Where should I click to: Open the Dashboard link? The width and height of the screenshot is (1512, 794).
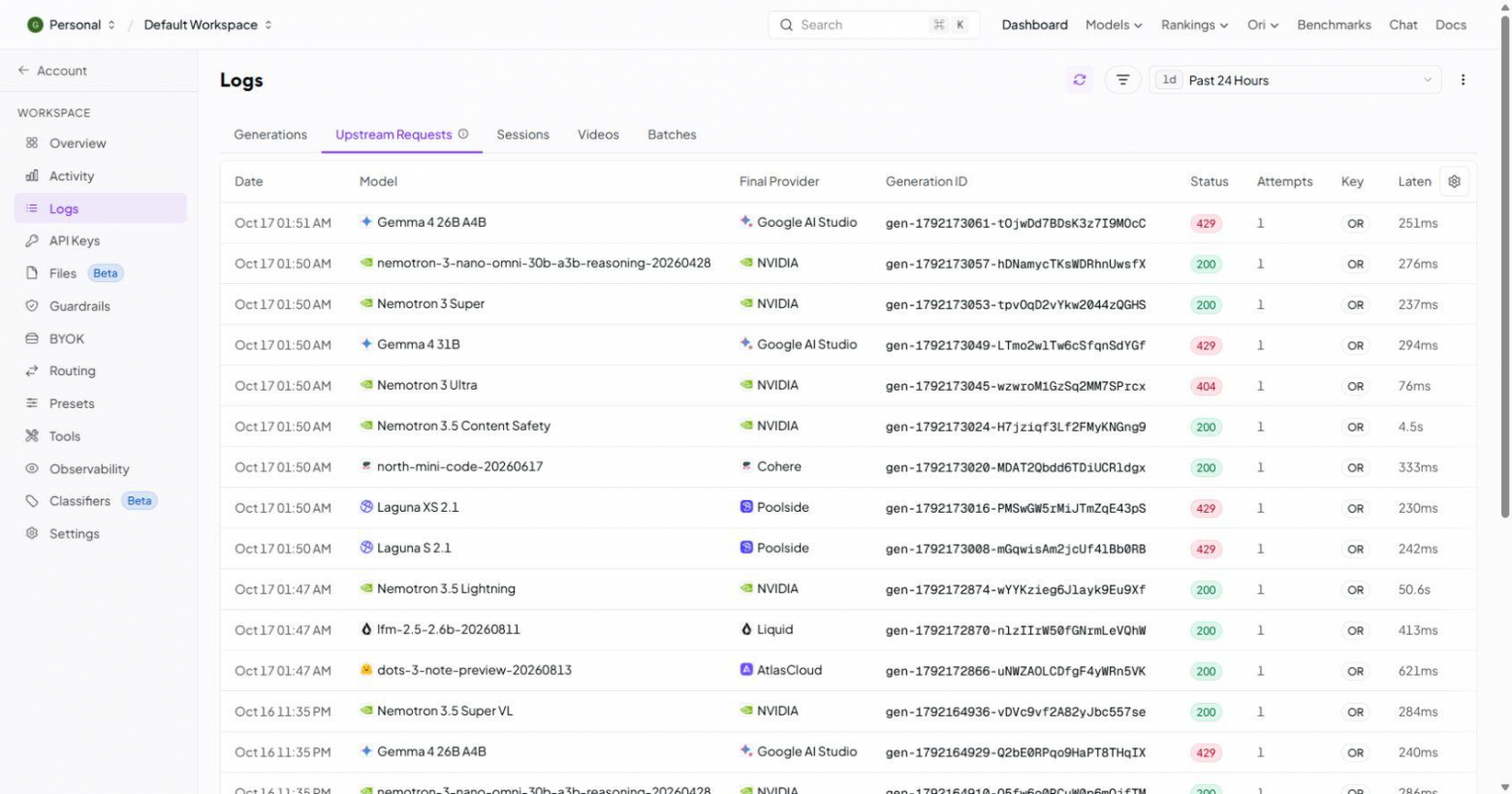click(1034, 24)
